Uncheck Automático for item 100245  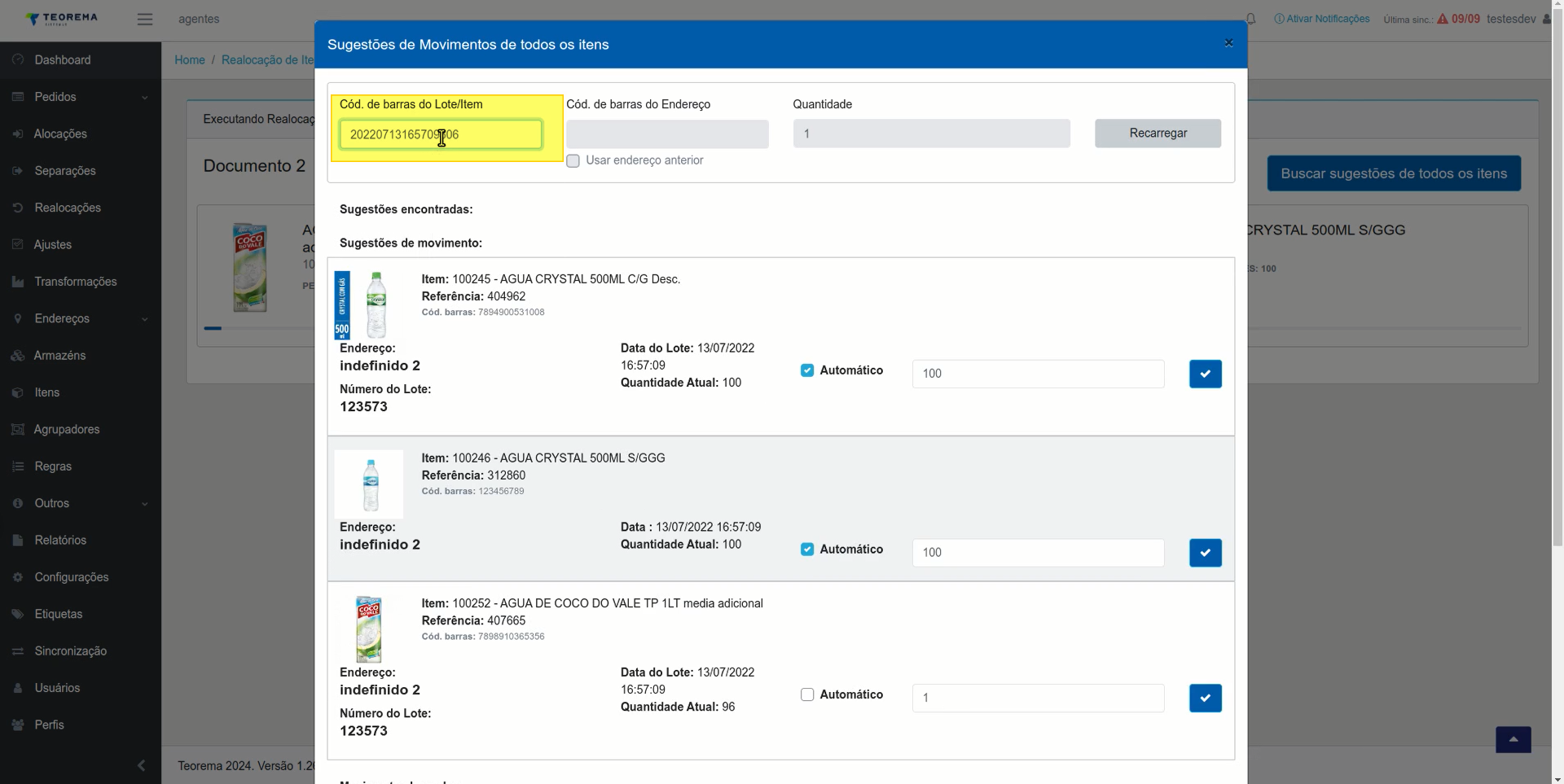tap(807, 370)
